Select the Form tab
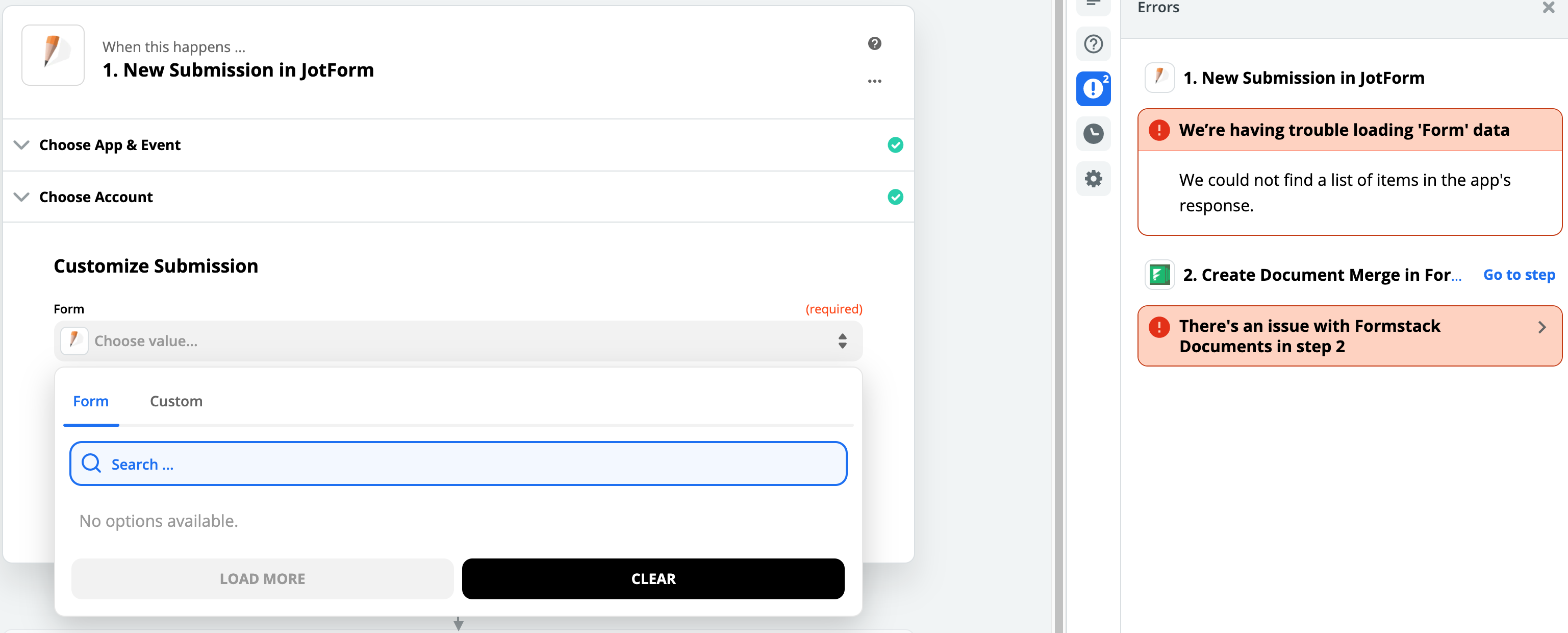Screen dimensions: 1568x633 [x=91, y=401]
